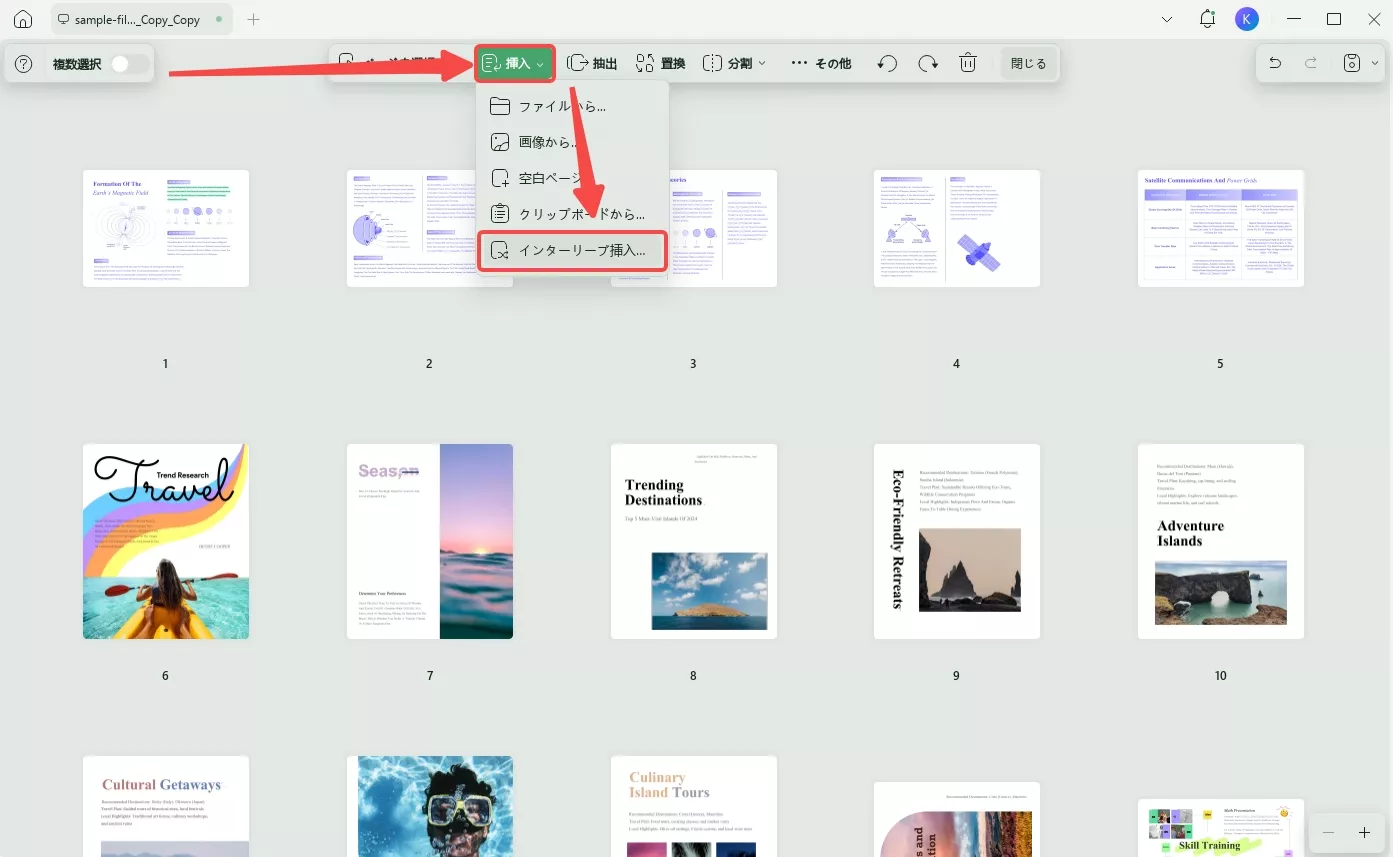This screenshot has height=857, width=1393.
Task: Select インターリーブ挿入... menu entry
Action: tap(572, 250)
